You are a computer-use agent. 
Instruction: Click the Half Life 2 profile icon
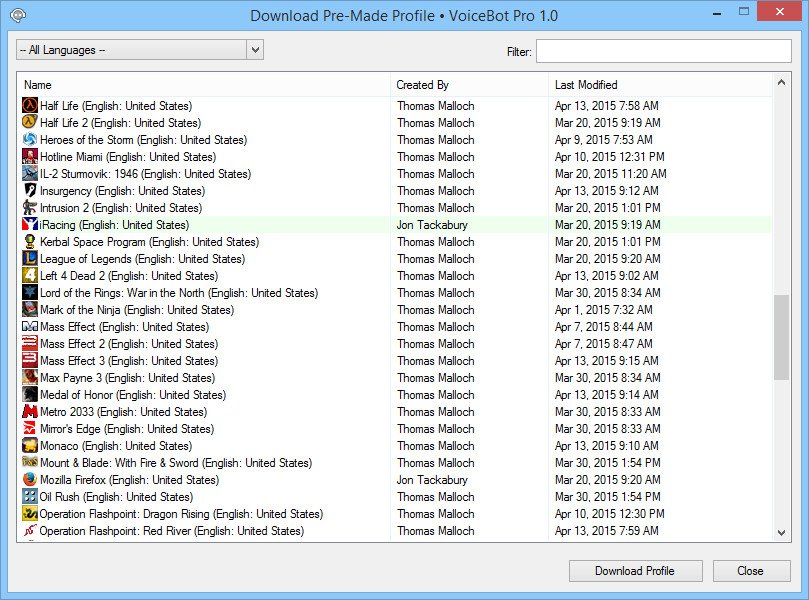point(29,123)
